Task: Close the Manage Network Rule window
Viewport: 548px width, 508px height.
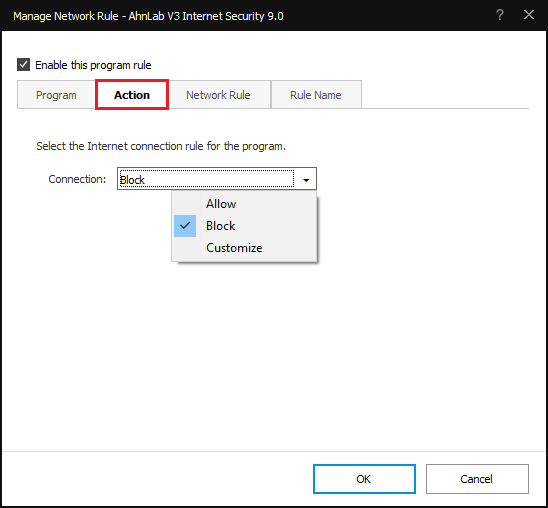Action: (529, 15)
